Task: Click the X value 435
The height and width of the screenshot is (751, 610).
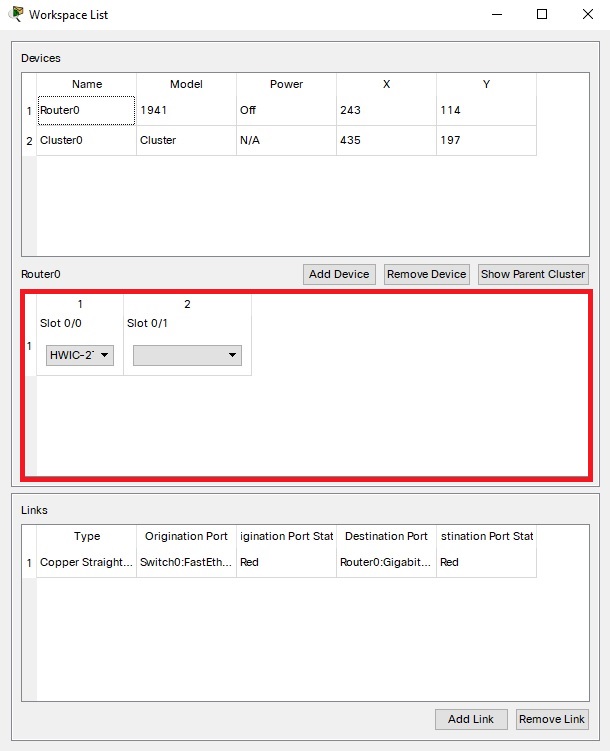Action: pyautogui.click(x=386, y=140)
